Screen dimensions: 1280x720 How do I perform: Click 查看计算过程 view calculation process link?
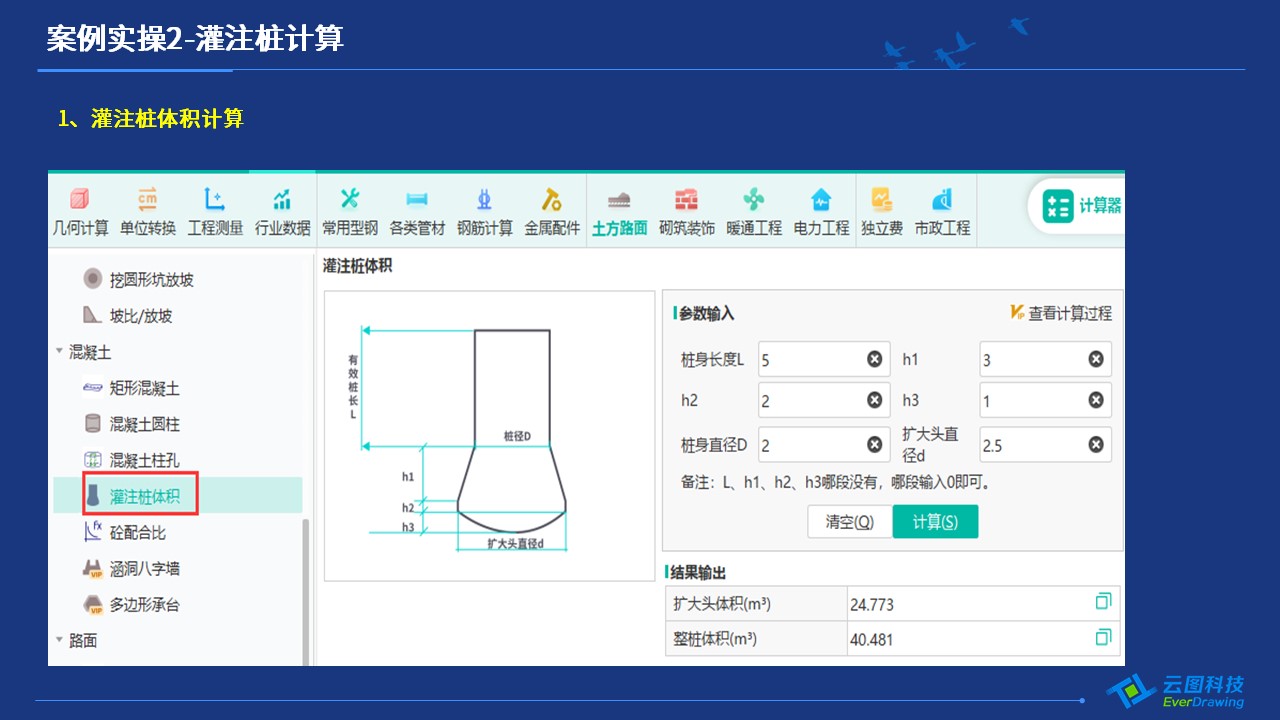click(1060, 313)
